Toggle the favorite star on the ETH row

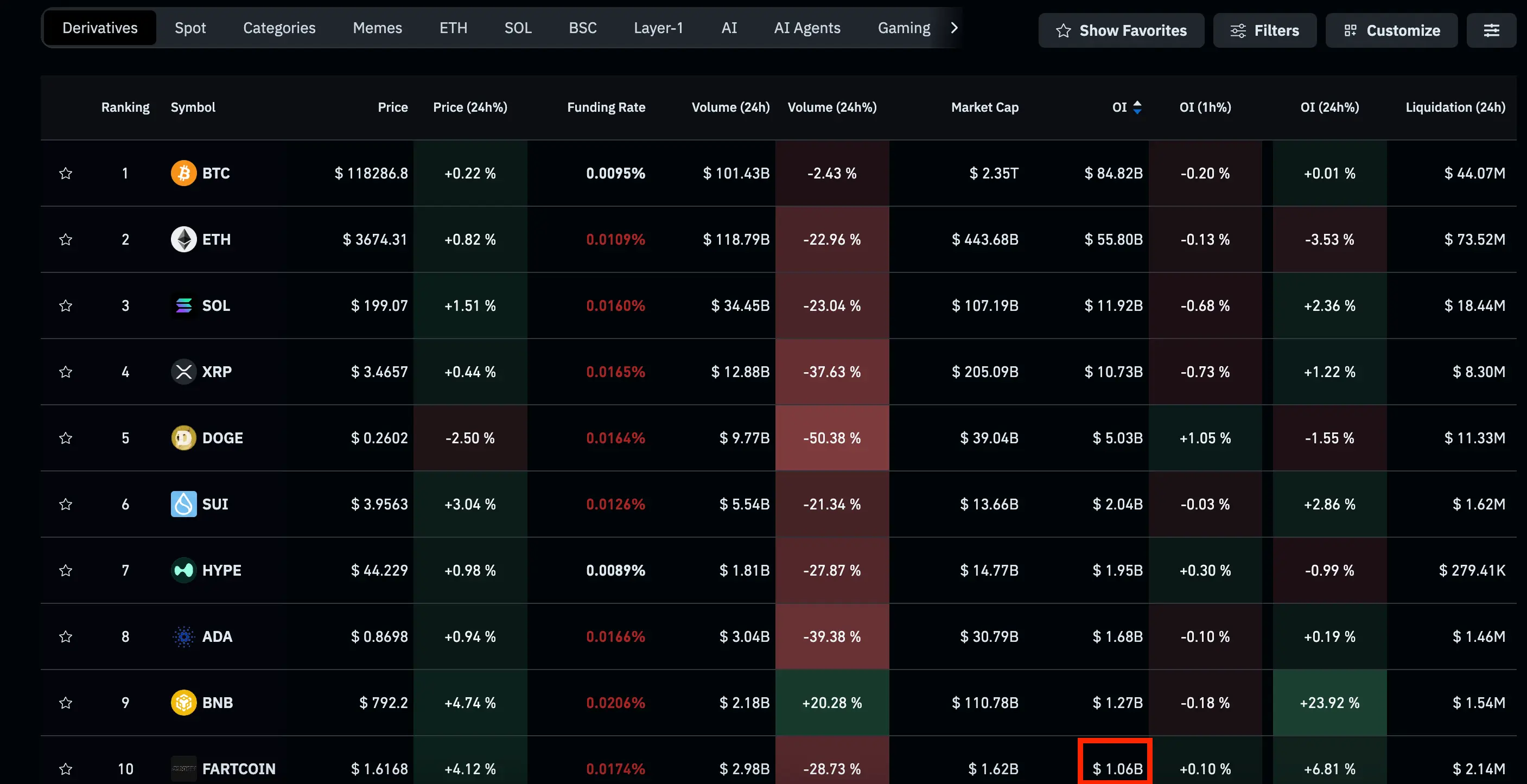click(66, 239)
